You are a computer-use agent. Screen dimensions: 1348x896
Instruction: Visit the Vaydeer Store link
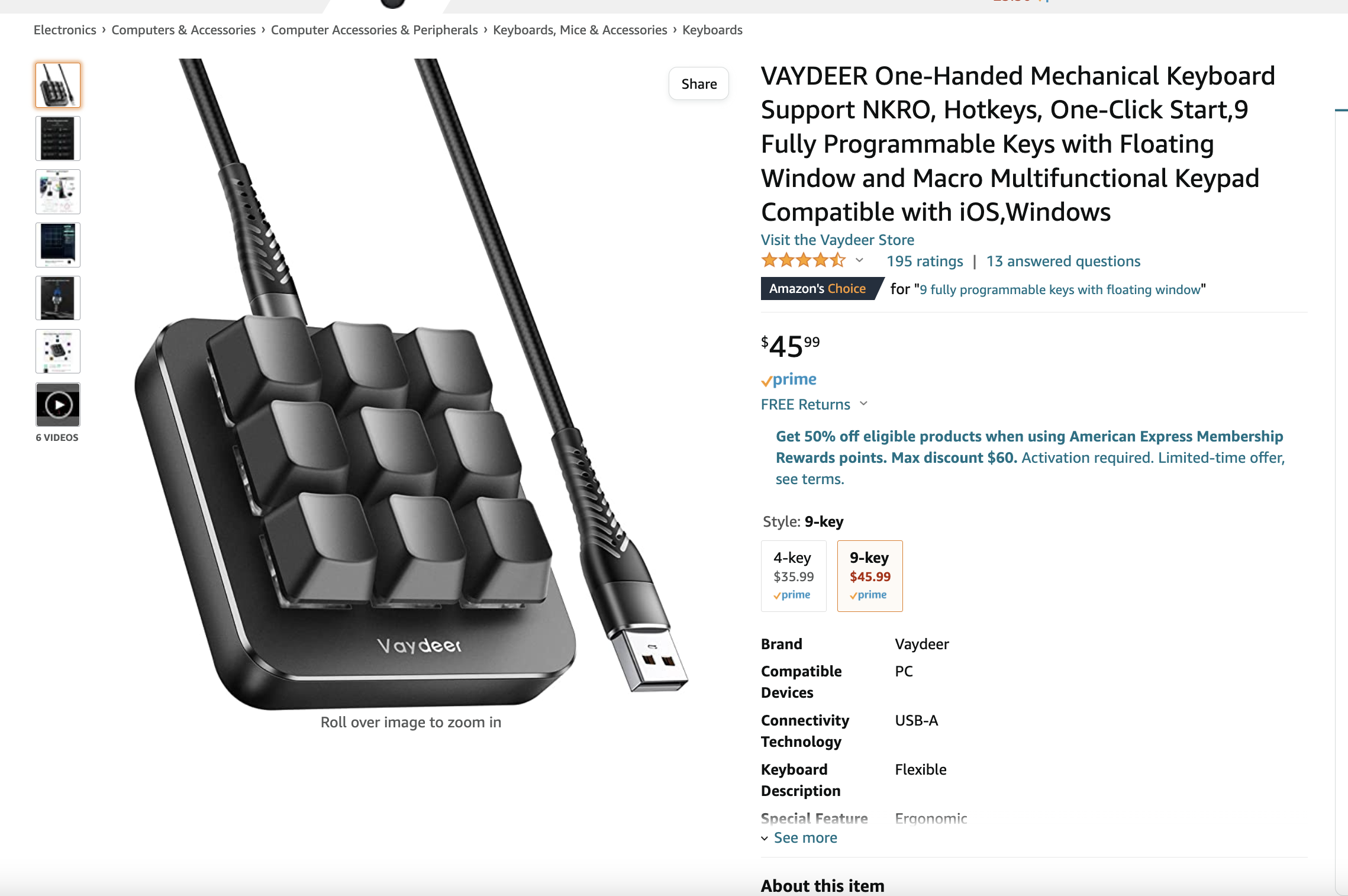pyautogui.click(x=837, y=240)
